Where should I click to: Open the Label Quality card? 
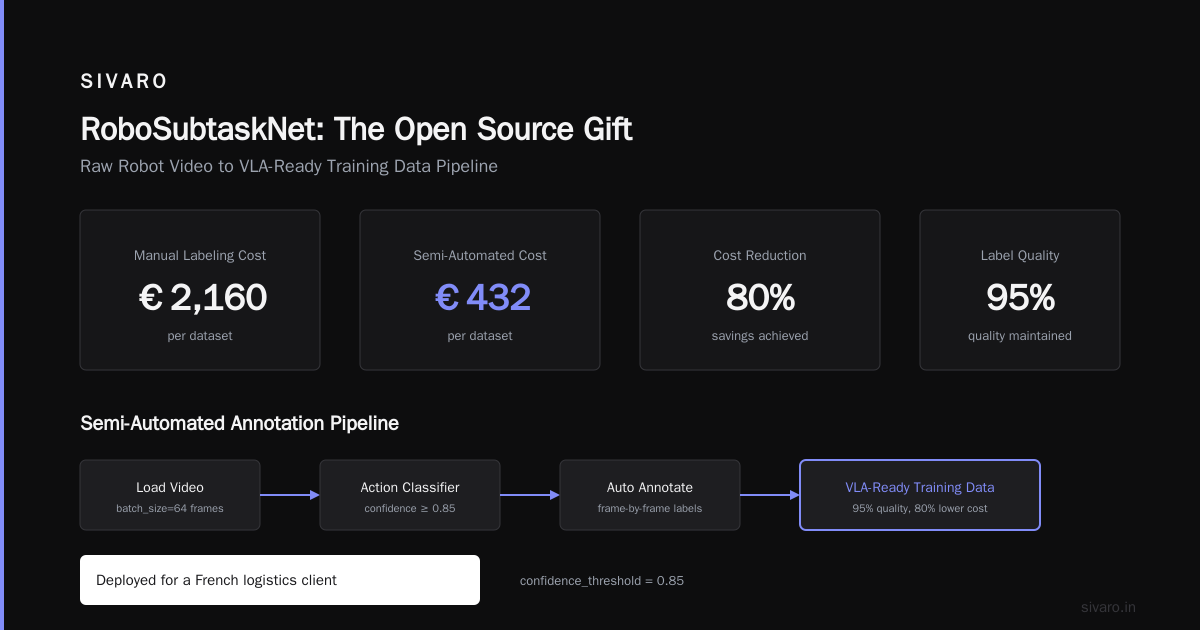[x=1020, y=290]
